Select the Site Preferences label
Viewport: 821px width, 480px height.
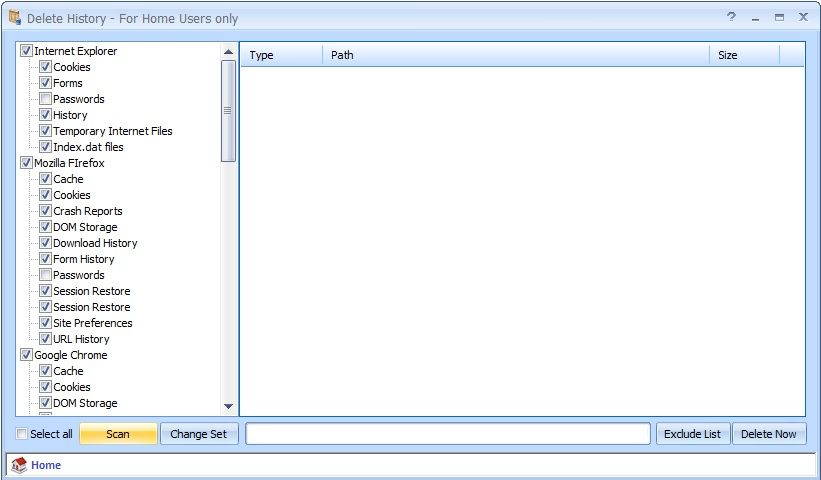[93, 323]
